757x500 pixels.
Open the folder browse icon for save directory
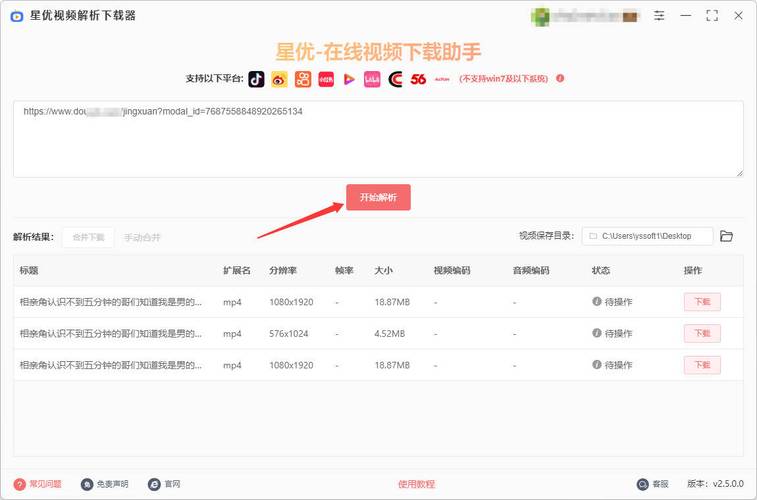point(726,236)
